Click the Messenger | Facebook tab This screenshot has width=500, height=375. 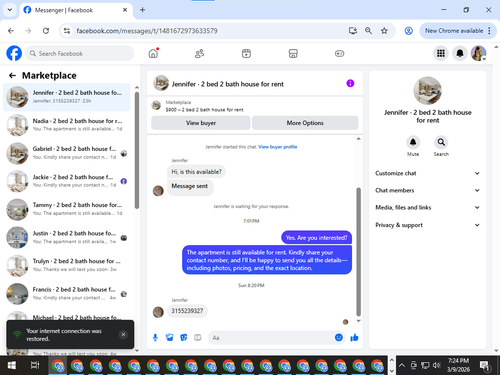(76, 10)
